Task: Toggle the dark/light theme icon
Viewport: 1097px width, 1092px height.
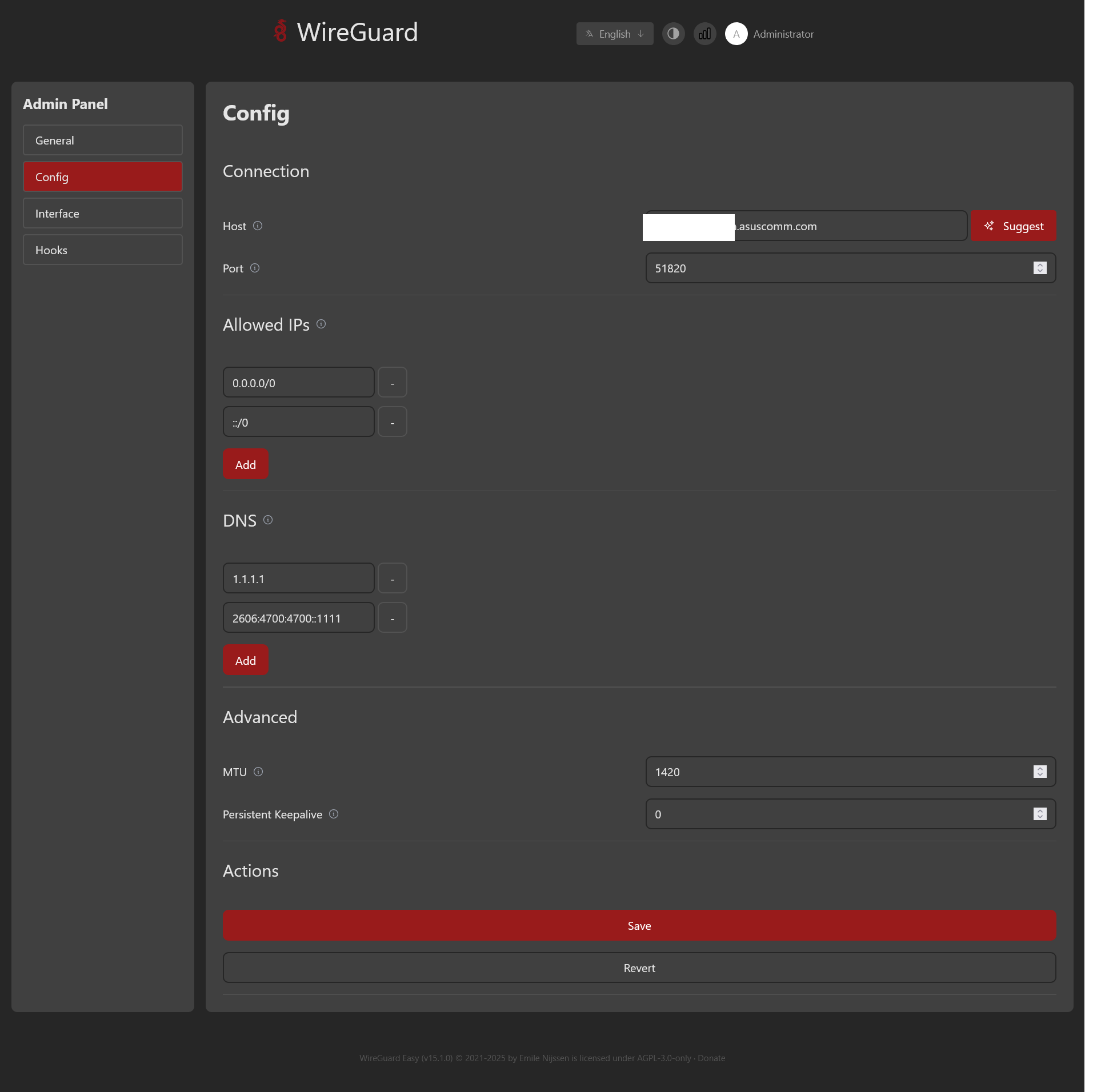Action: (673, 34)
